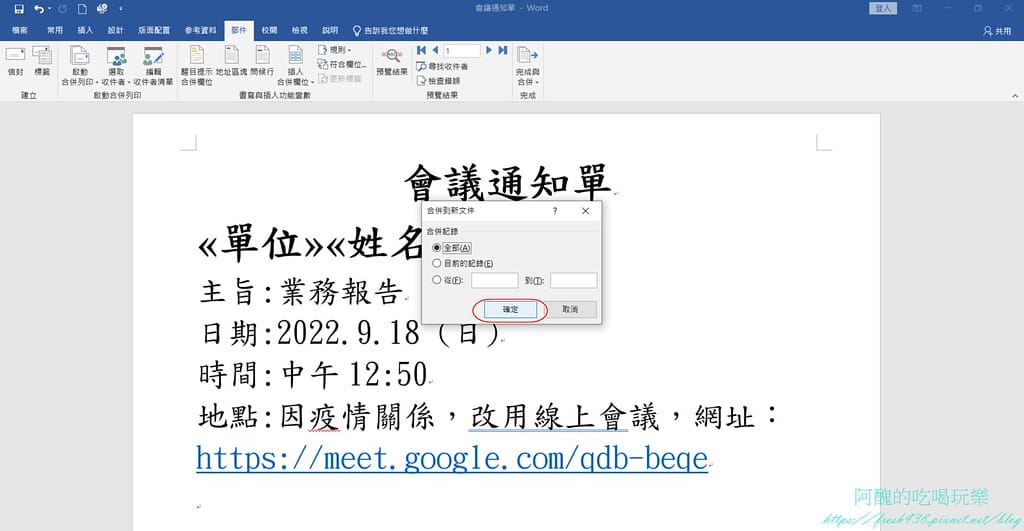Click the record number field in ribbon
The image size is (1024, 531).
462,51
